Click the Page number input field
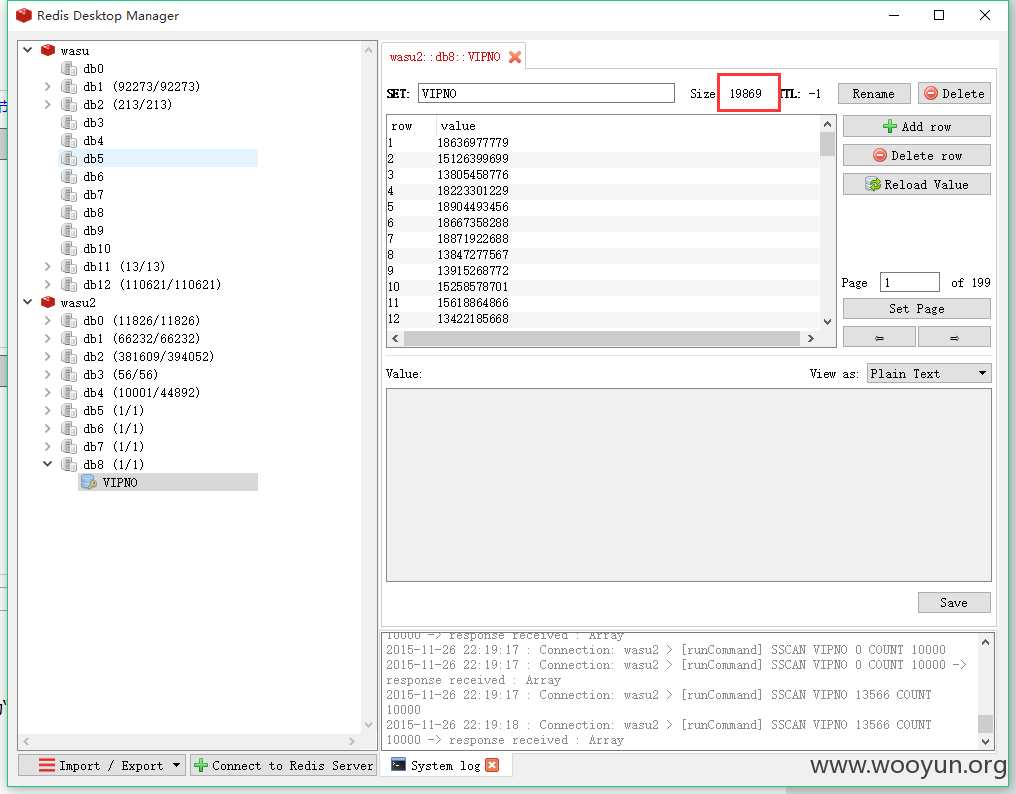The height and width of the screenshot is (794, 1016). click(x=910, y=282)
